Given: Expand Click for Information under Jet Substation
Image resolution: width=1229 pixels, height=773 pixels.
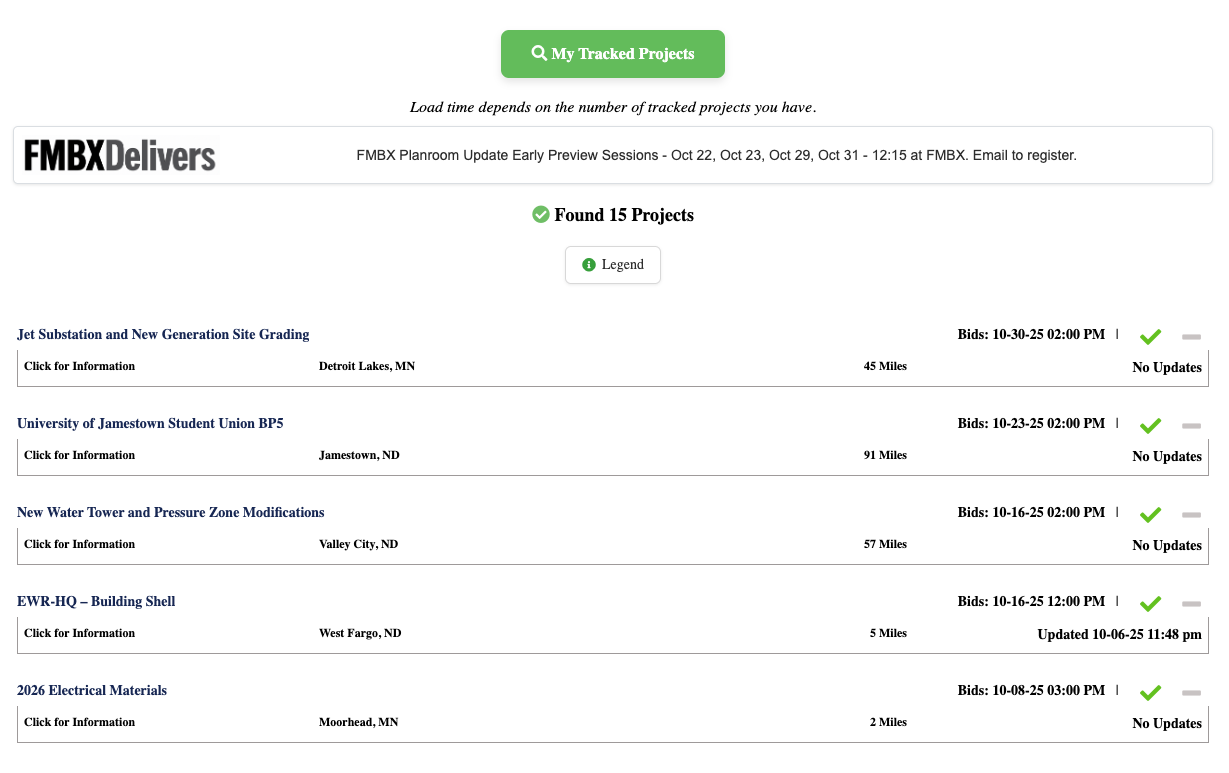Looking at the screenshot, I should (79, 366).
